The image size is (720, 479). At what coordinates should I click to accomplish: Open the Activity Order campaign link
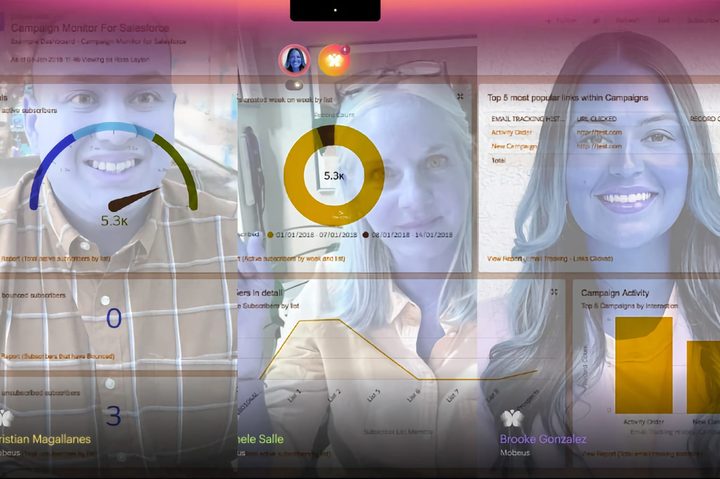pyautogui.click(x=512, y=132)
